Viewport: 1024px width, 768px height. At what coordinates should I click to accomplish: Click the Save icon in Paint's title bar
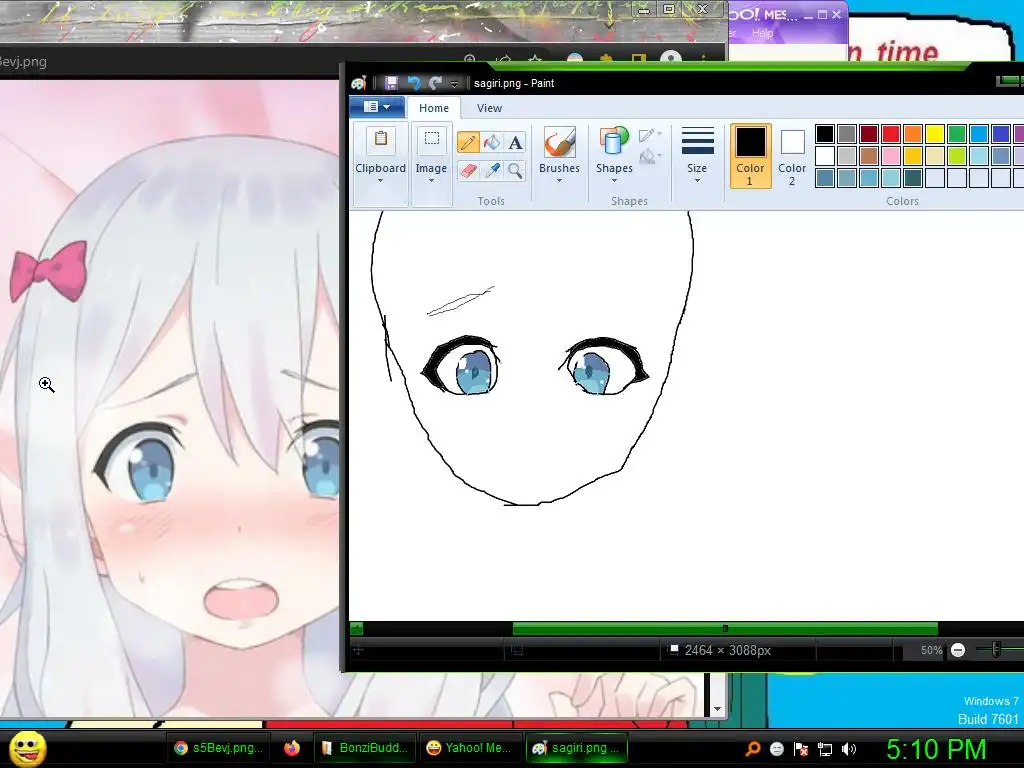coord(391,83)
